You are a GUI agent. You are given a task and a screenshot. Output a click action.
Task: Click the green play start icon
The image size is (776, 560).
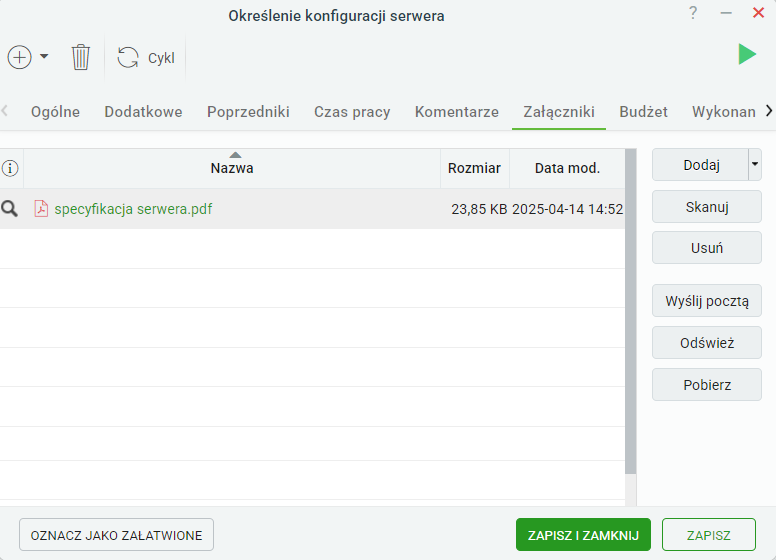[747, 54]
